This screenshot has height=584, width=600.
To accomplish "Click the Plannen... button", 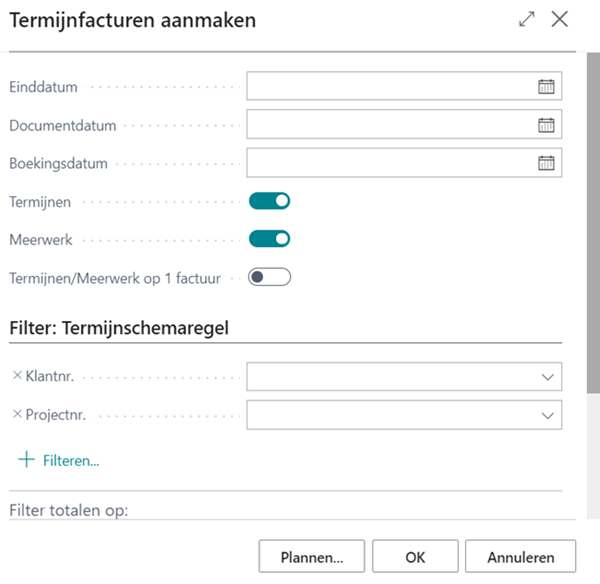I will click(312, 555).
